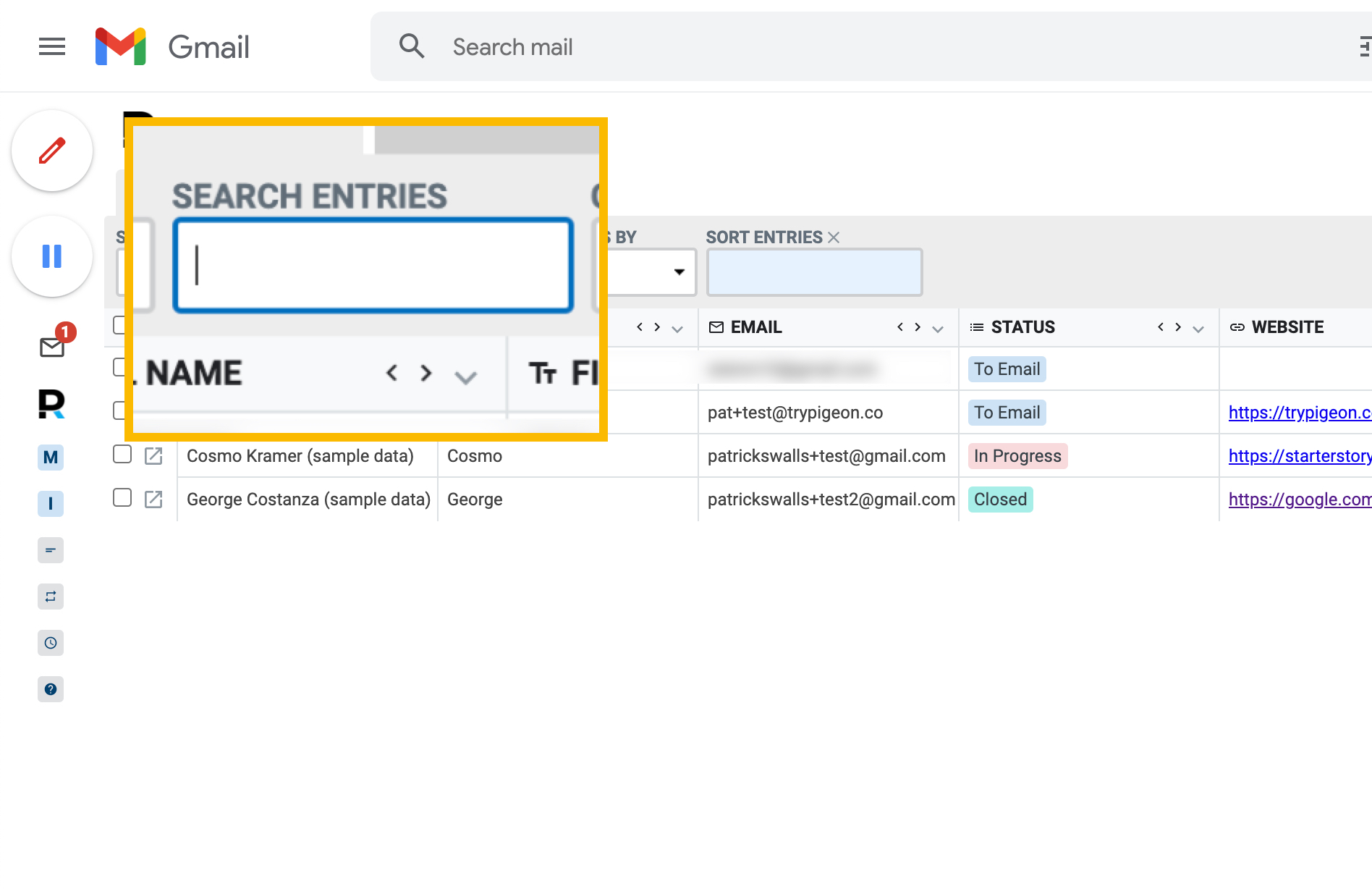The image size is (1372, 889).
Task: Click the red pencil compose button
Action: [x=52, y=151]
